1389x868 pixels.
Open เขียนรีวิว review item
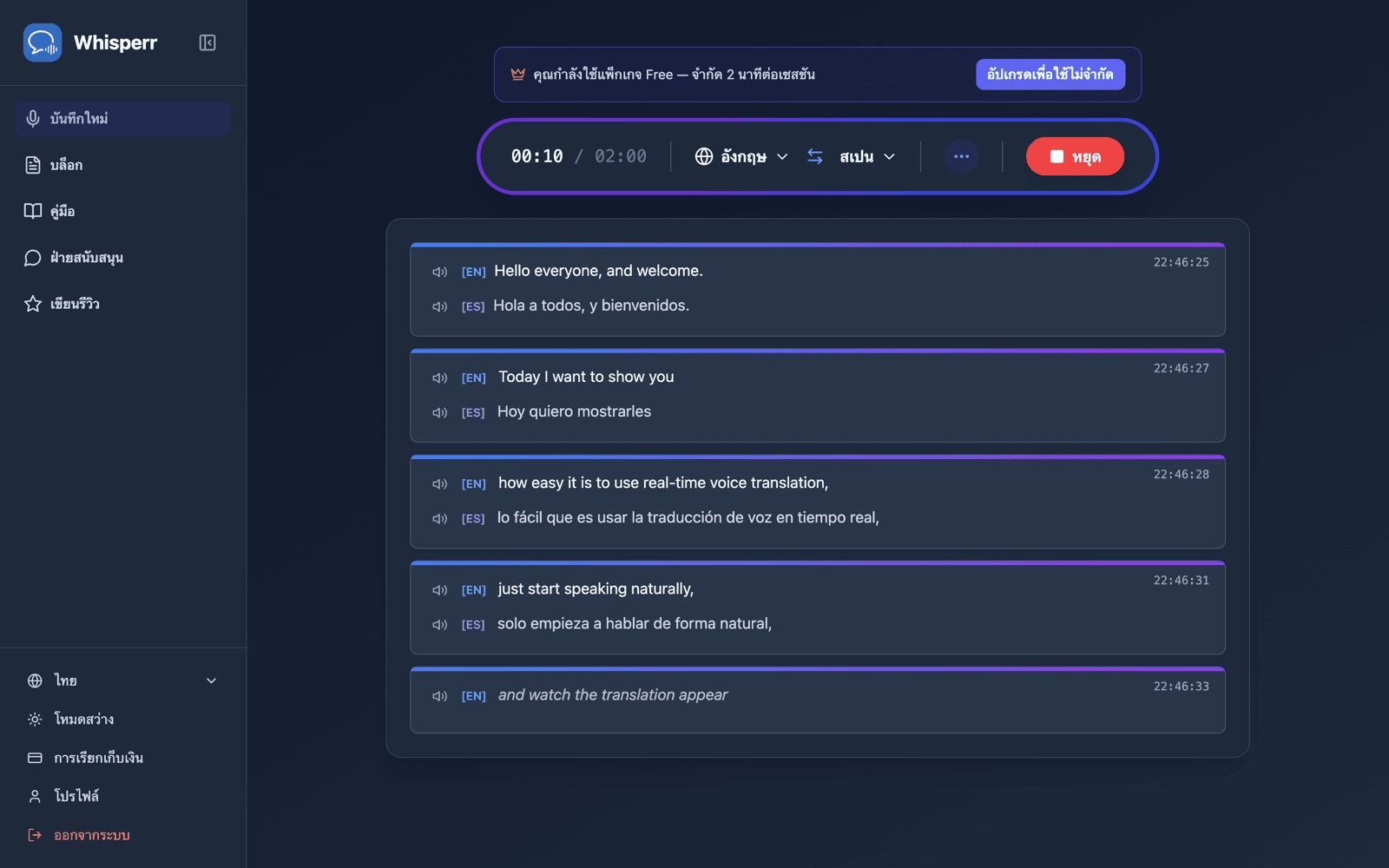pos(122,304)
